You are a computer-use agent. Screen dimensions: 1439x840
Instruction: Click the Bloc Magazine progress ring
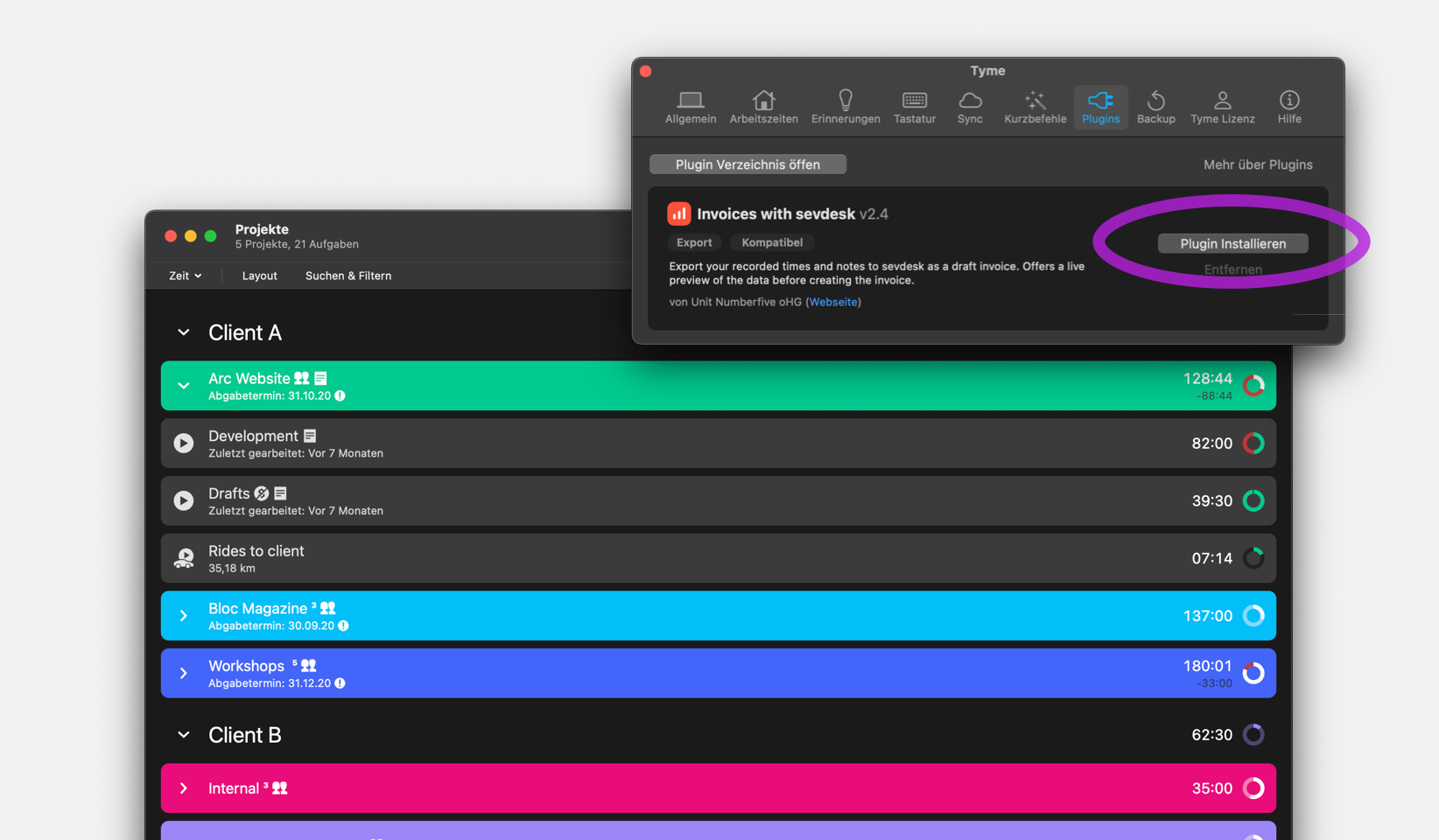click(1253, 616)
